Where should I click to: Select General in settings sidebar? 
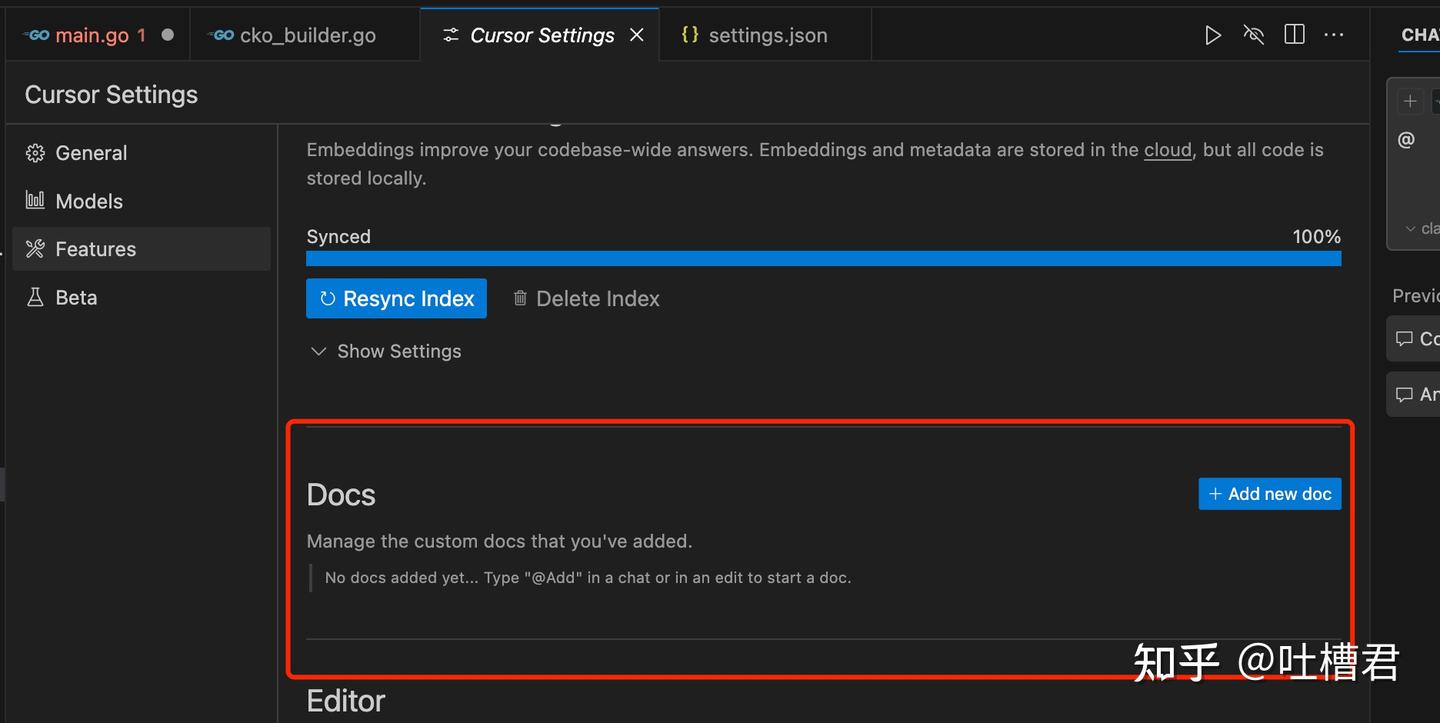(91, 153)
